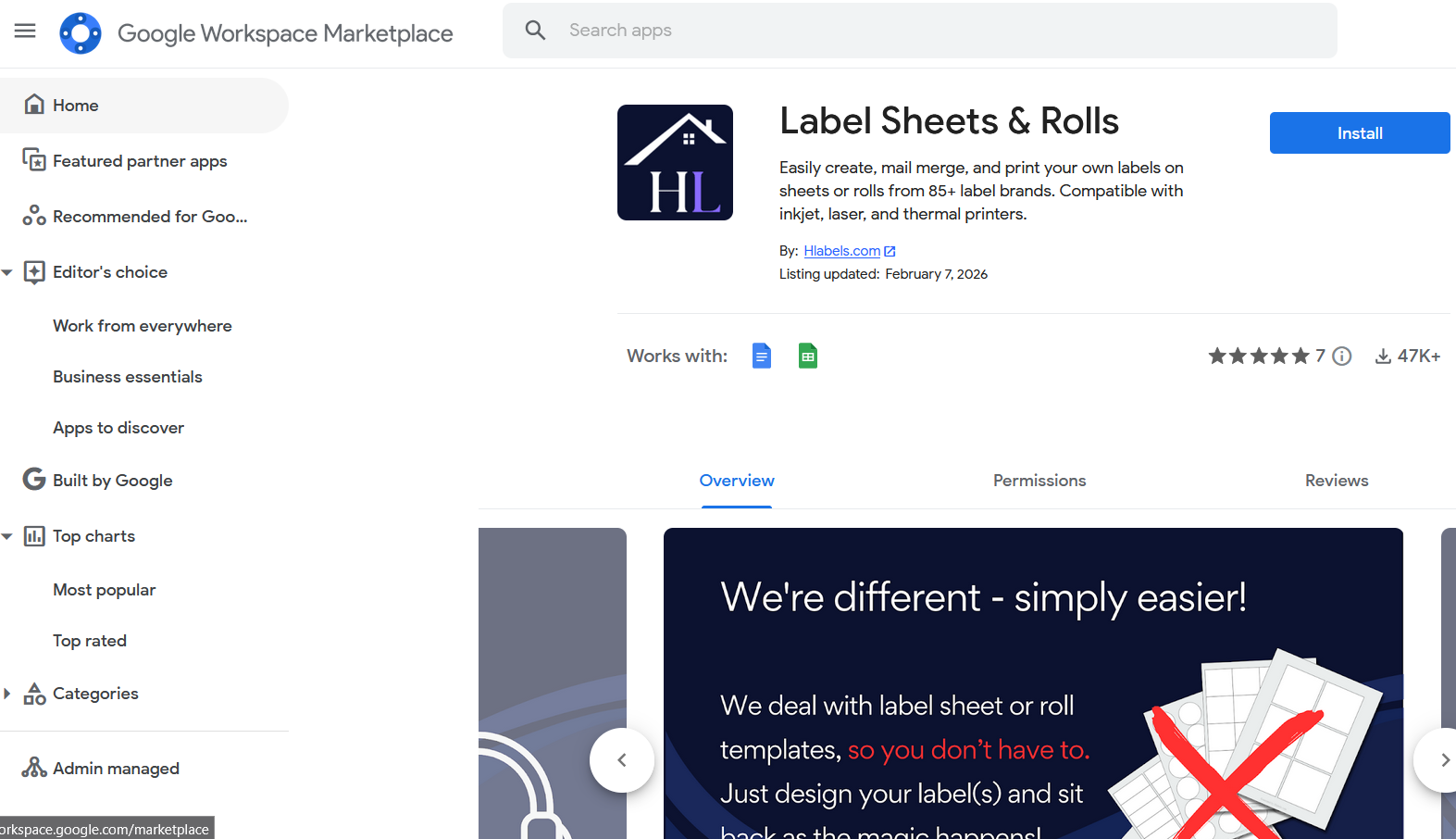The image size is (1456, 839).
Task: Open the hamburger main menu
Action: point(25,31)
